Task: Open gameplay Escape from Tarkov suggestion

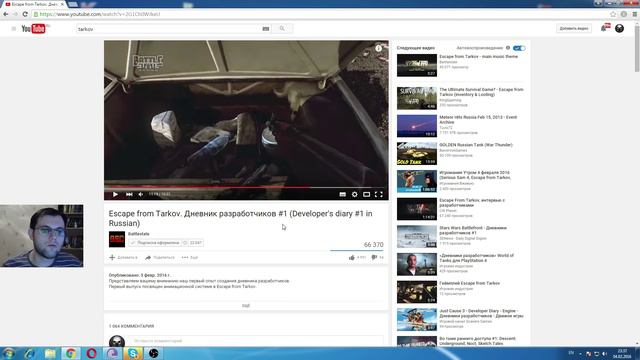Action: (x=469, y=283)
